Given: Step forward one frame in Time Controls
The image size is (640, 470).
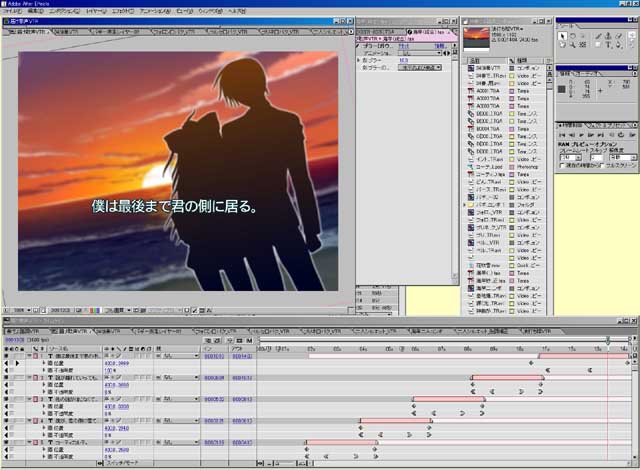Looking at the screenshot, I should point(591,135).
